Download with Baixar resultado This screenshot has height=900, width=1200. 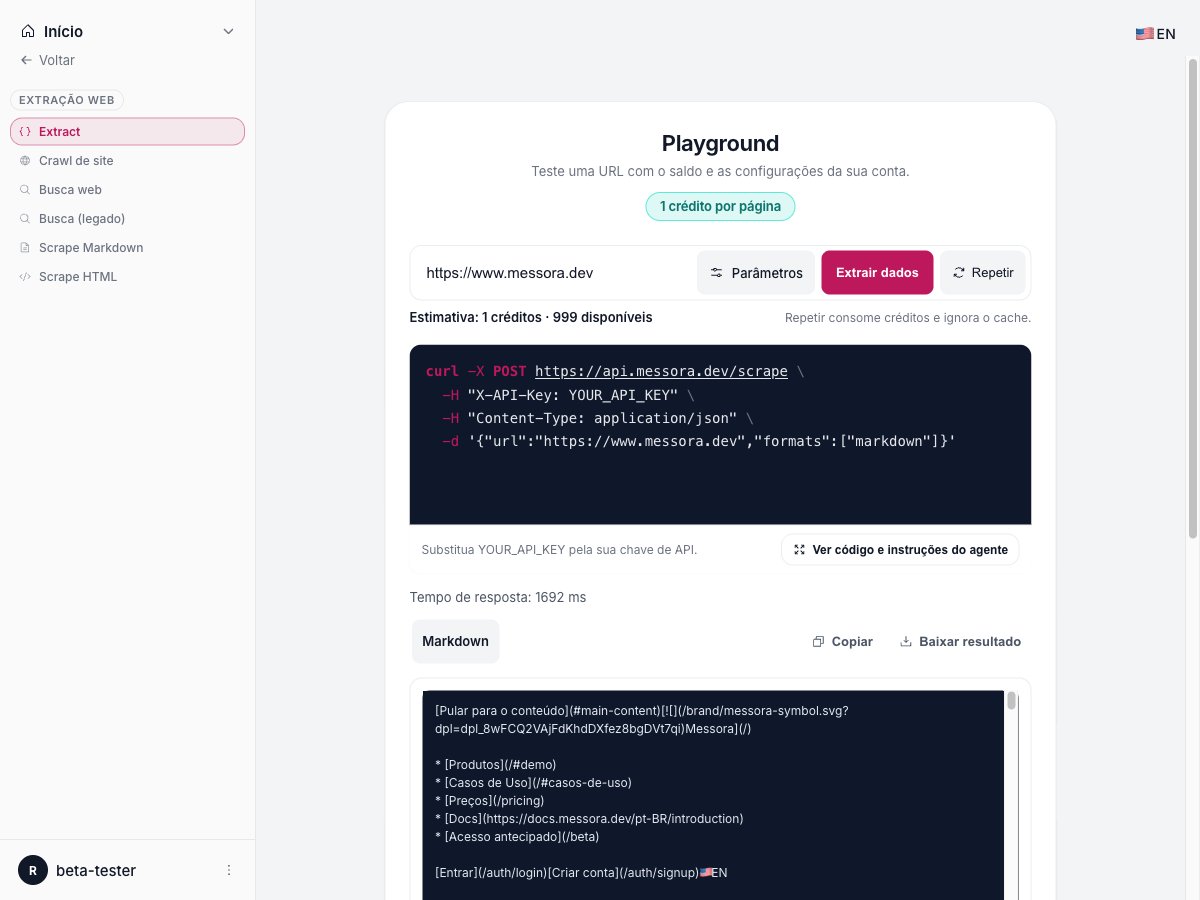coord(960,641)
